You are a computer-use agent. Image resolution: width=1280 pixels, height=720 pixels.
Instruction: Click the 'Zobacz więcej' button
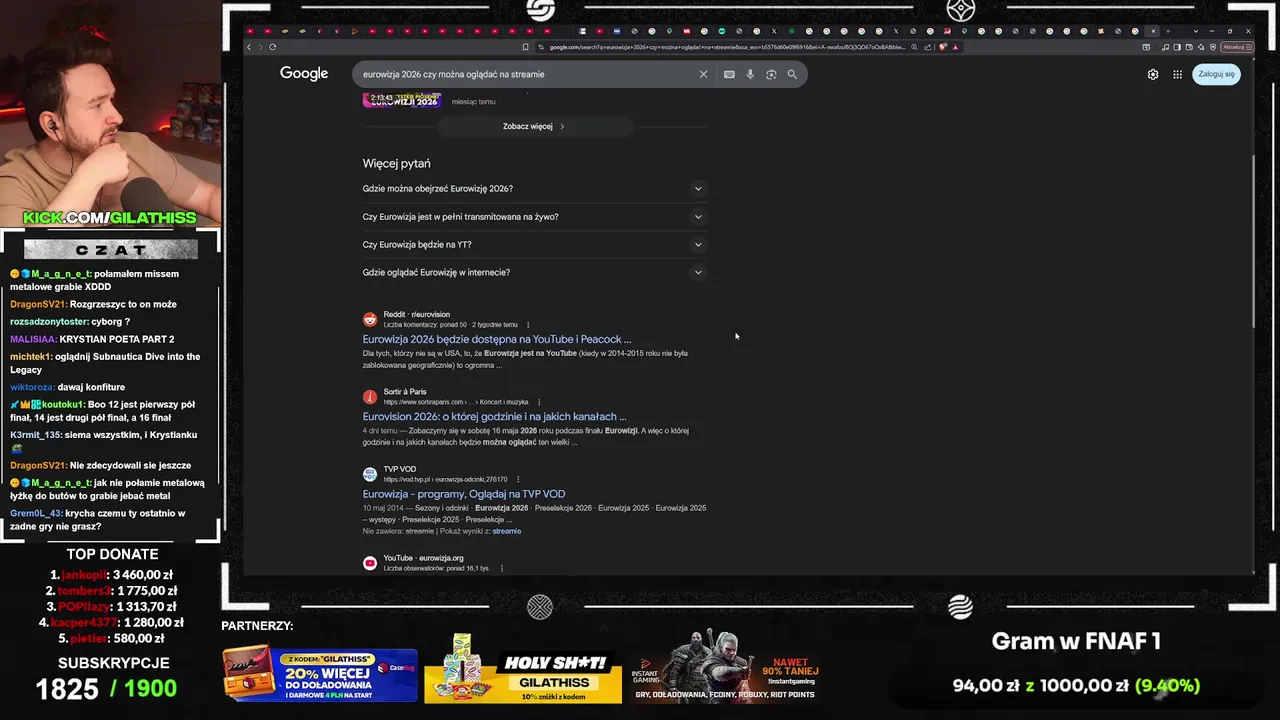[535, 126]
